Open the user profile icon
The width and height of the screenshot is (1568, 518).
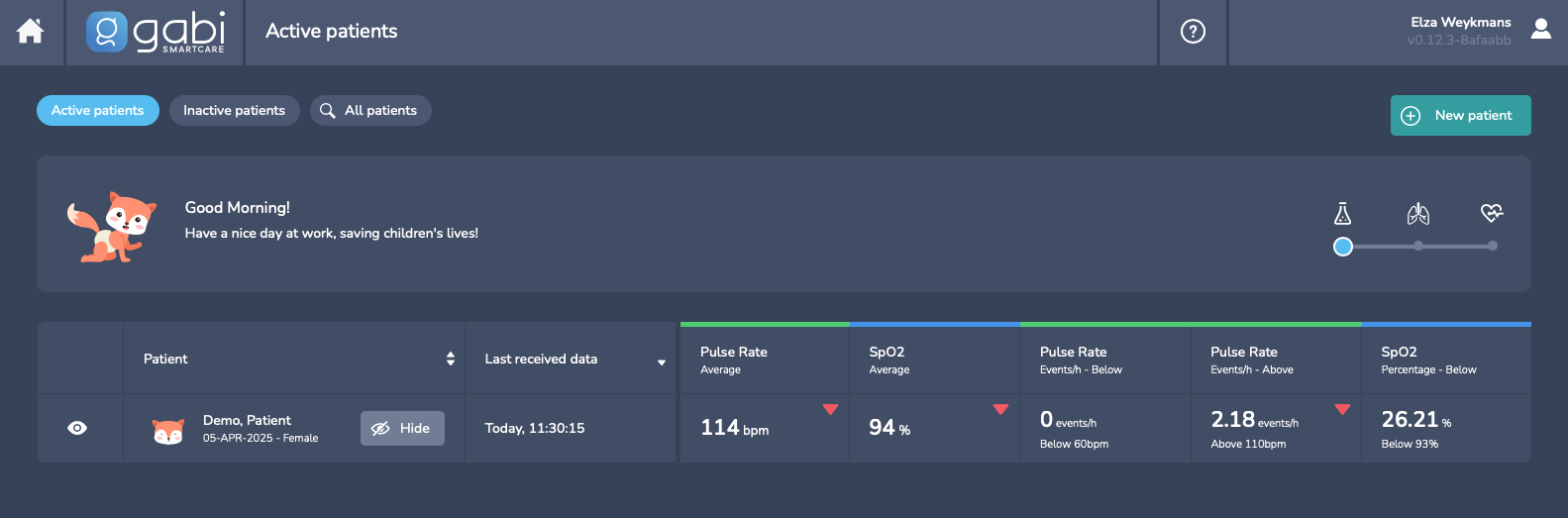pyautogui.click(x=1540, y=30)
